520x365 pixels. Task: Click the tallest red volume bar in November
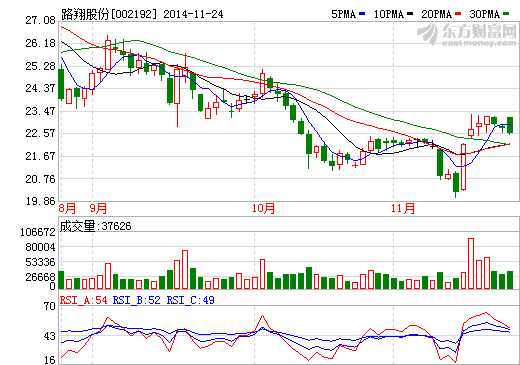pos(471,263)
